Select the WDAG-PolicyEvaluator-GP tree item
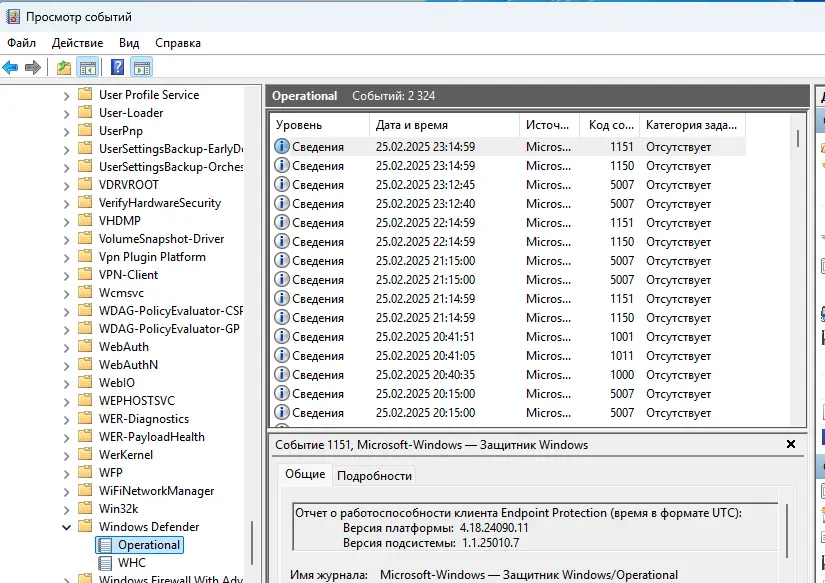Image resolution: width=825 pixels, height=583 pixels. 169,329
